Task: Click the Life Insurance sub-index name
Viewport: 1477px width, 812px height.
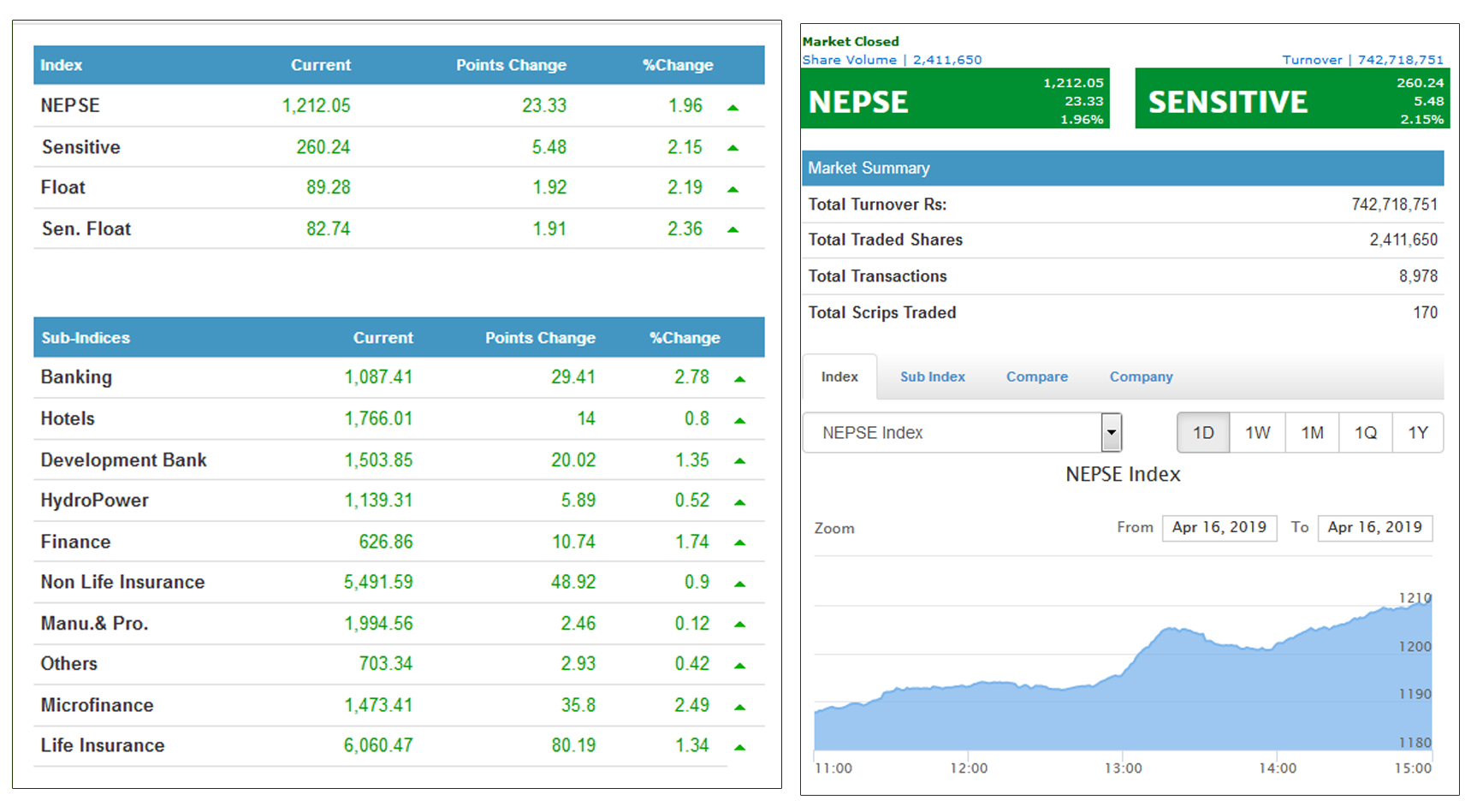Action: coord(102,745)
